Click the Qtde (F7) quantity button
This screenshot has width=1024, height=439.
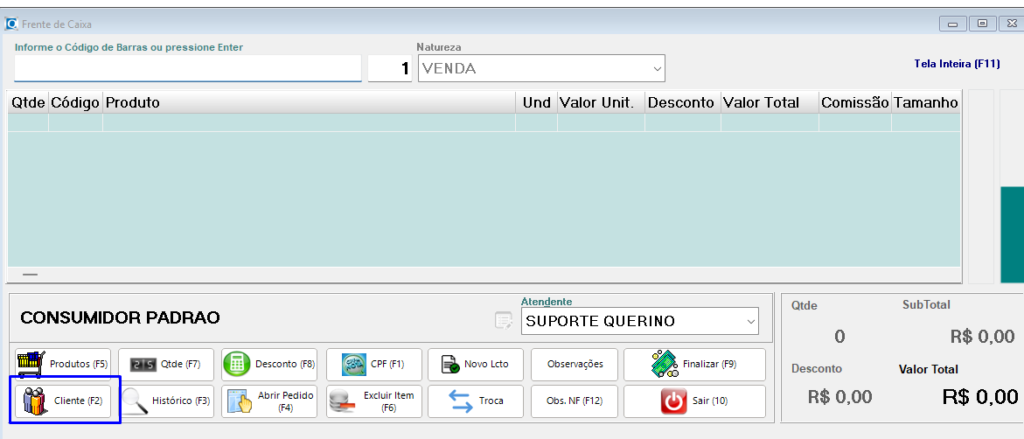166,364
